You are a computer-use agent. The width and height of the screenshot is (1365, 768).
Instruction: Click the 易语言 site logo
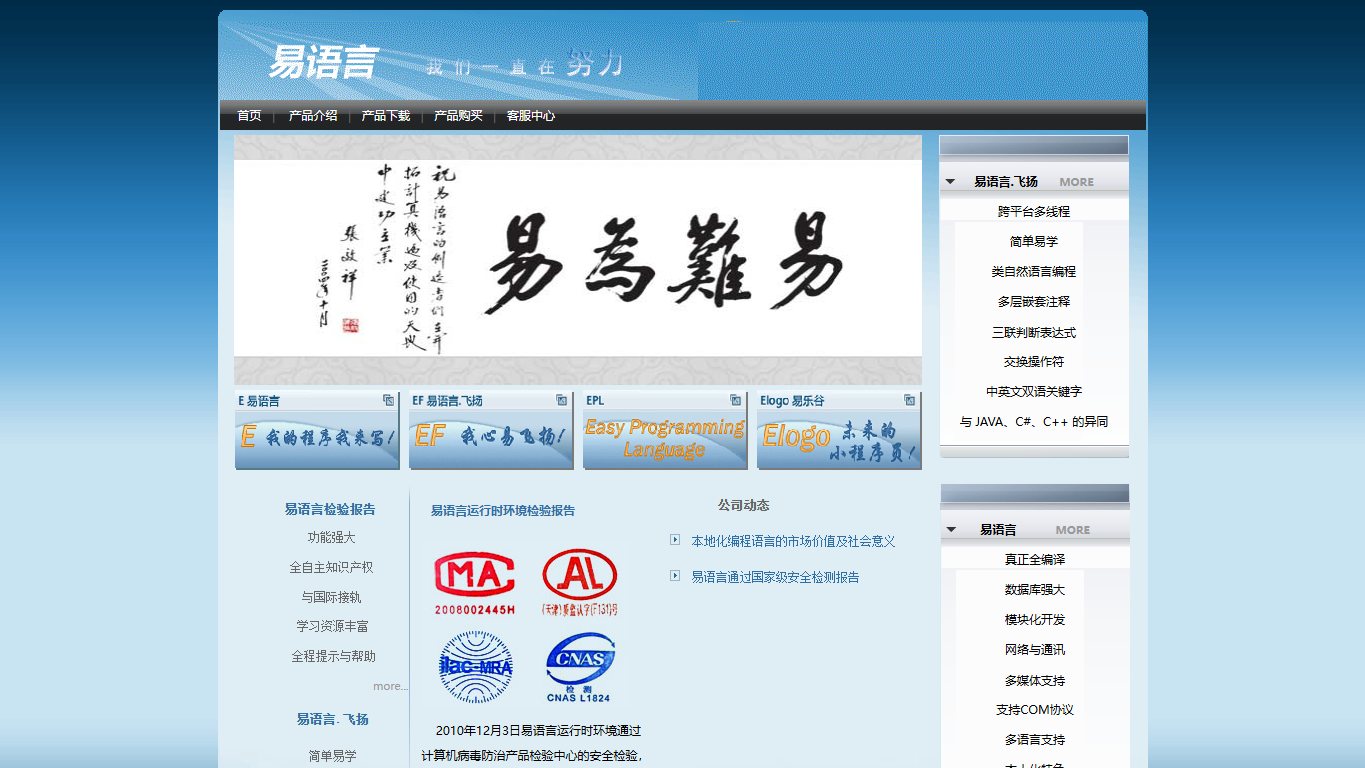click(x=322, y=62)
